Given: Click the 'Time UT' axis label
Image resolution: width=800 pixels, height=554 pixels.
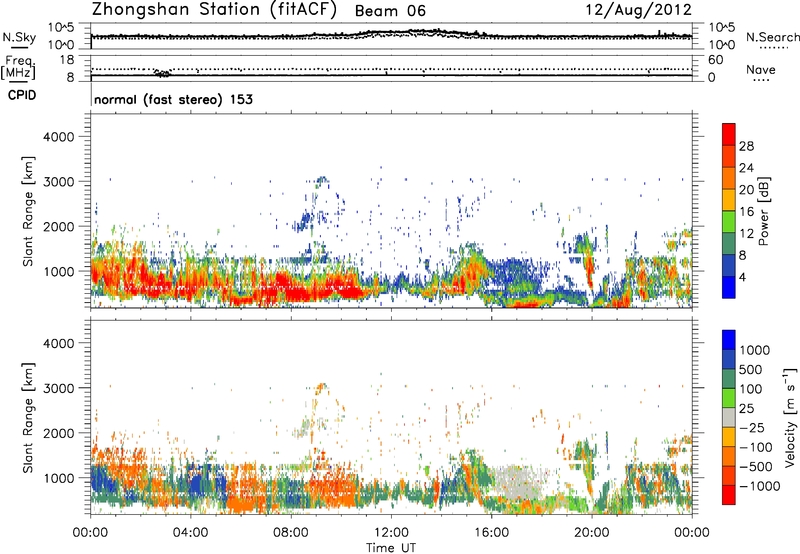Looking at the screenshot, I should click(391, 547).
